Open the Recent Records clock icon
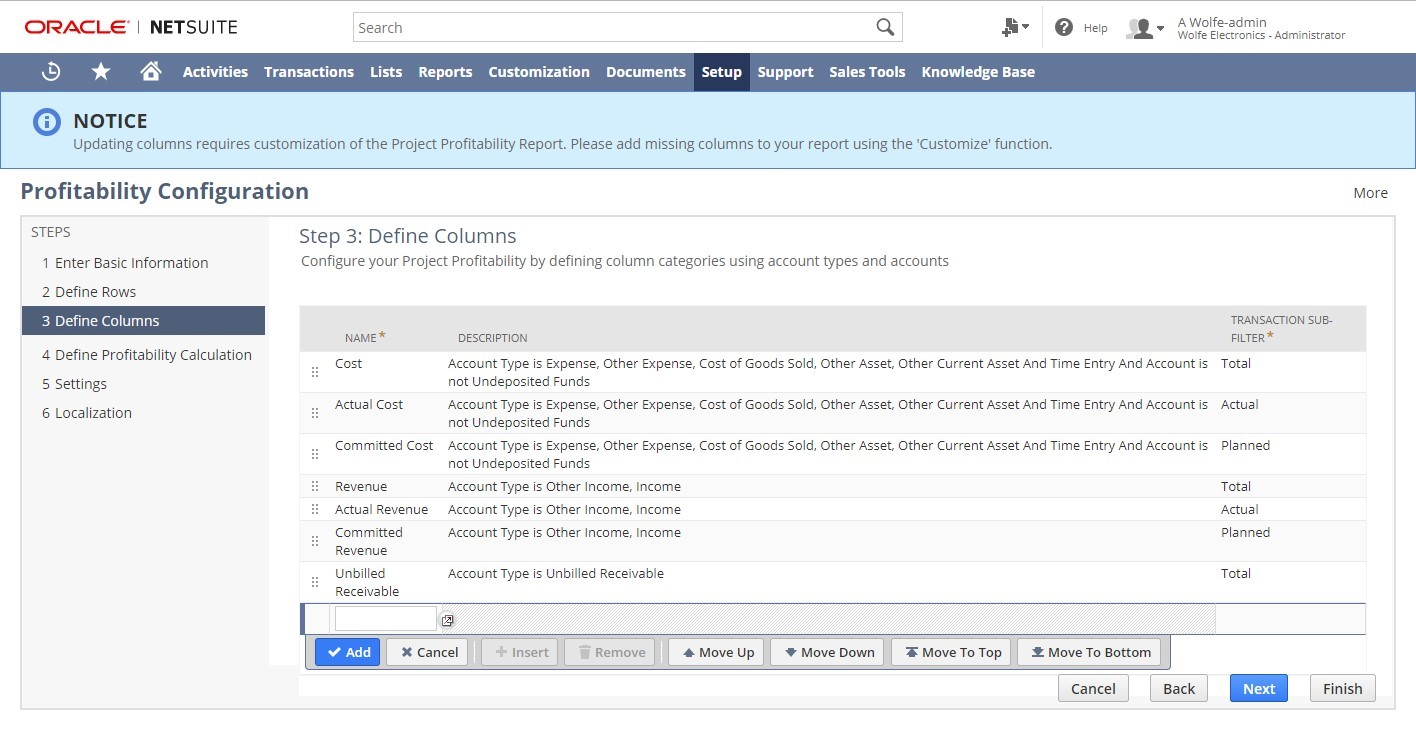The width and height of the screenshot is (1416, 745). pos(51,72)
